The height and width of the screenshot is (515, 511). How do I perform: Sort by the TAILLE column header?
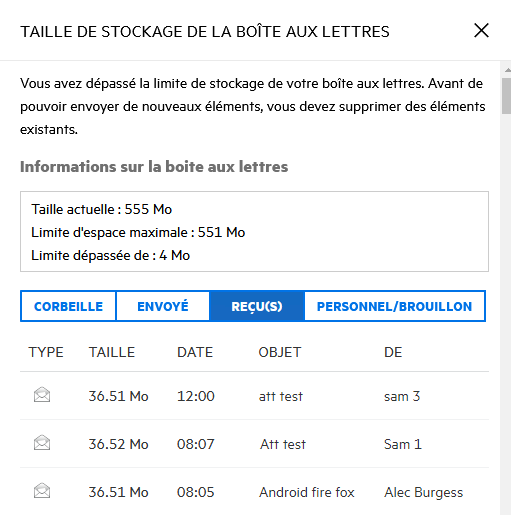112,352
